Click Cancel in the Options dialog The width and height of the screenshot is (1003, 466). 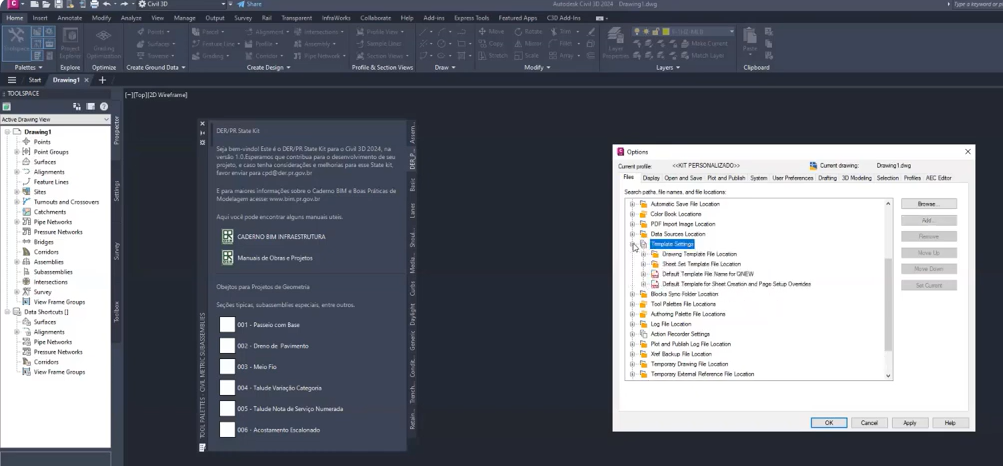[x=869, y=423]
